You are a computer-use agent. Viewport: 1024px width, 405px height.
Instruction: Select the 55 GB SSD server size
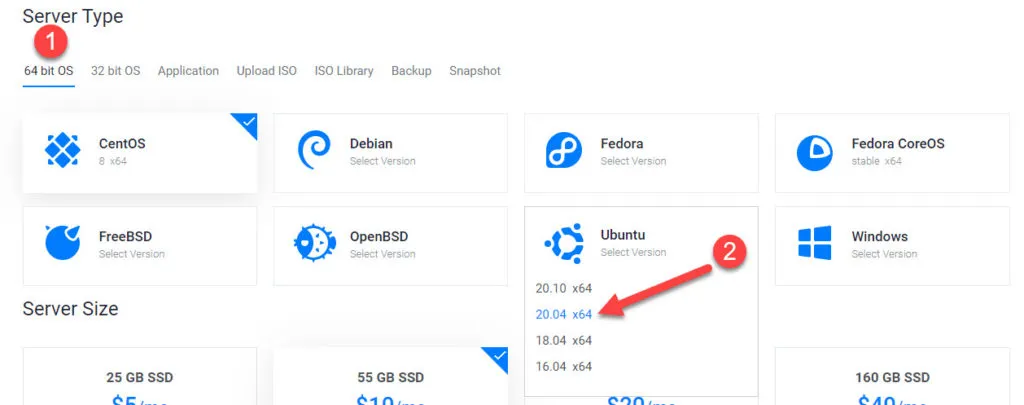coord(391,378)
